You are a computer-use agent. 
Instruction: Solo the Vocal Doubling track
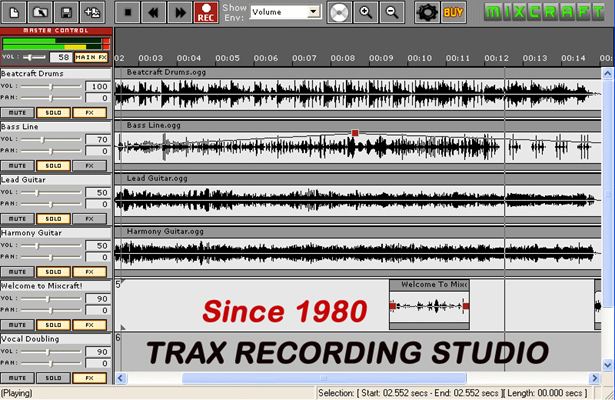[x=53, y=378]
